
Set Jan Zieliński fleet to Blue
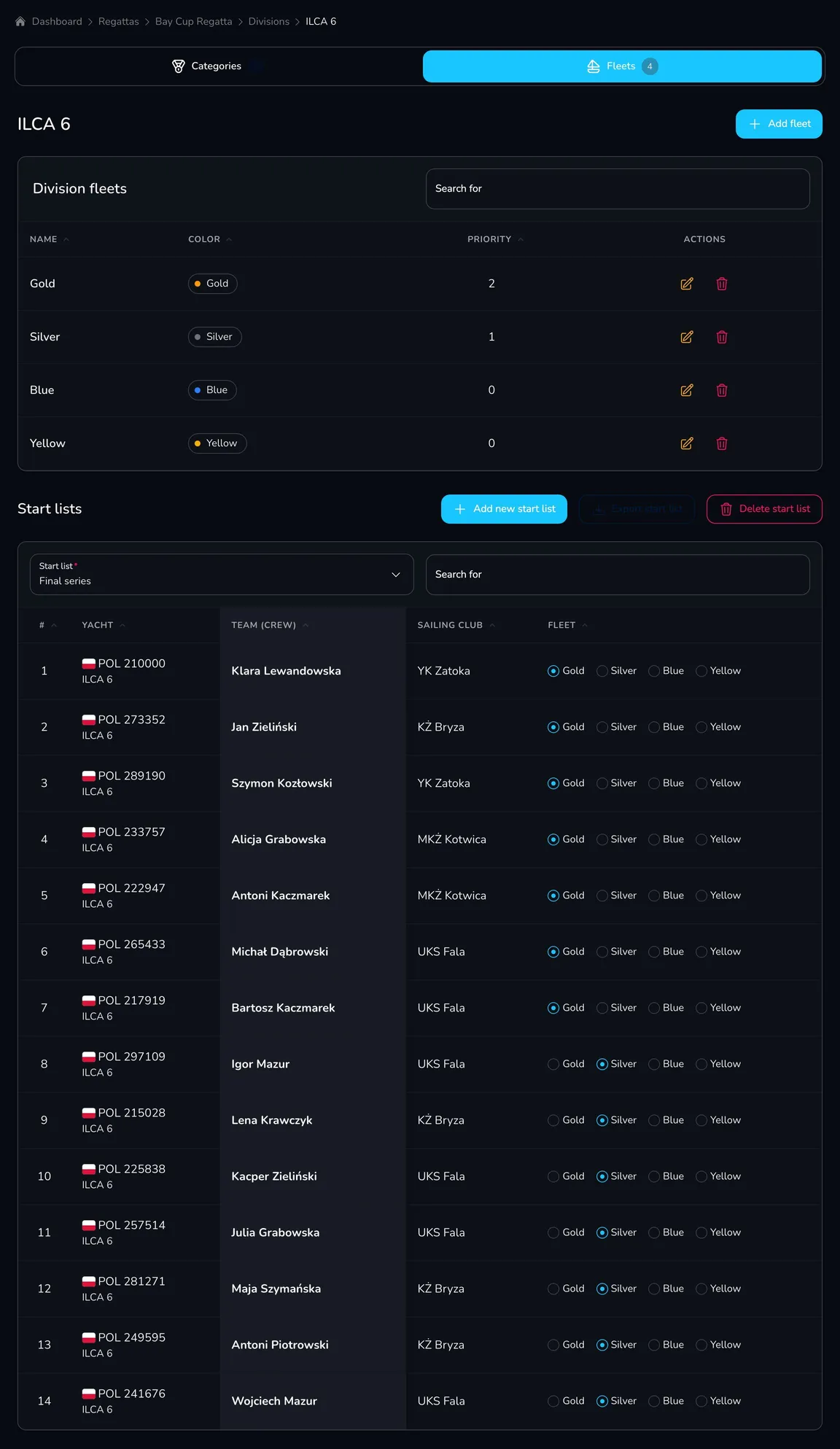654,727
